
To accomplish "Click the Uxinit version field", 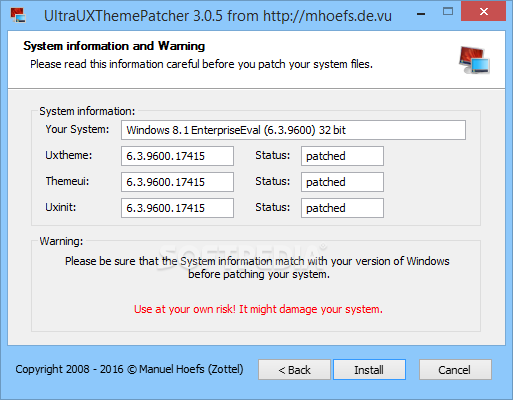I will [177, 208].
